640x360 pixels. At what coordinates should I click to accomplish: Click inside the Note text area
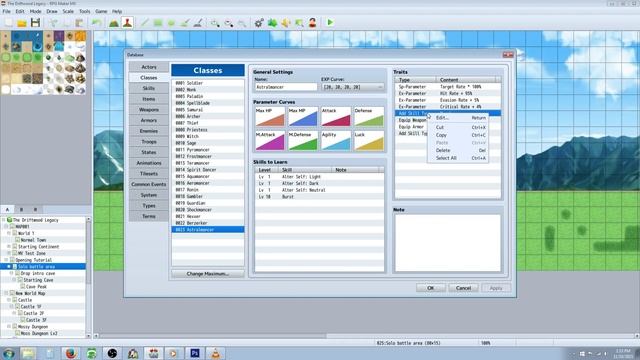point(448,243)
